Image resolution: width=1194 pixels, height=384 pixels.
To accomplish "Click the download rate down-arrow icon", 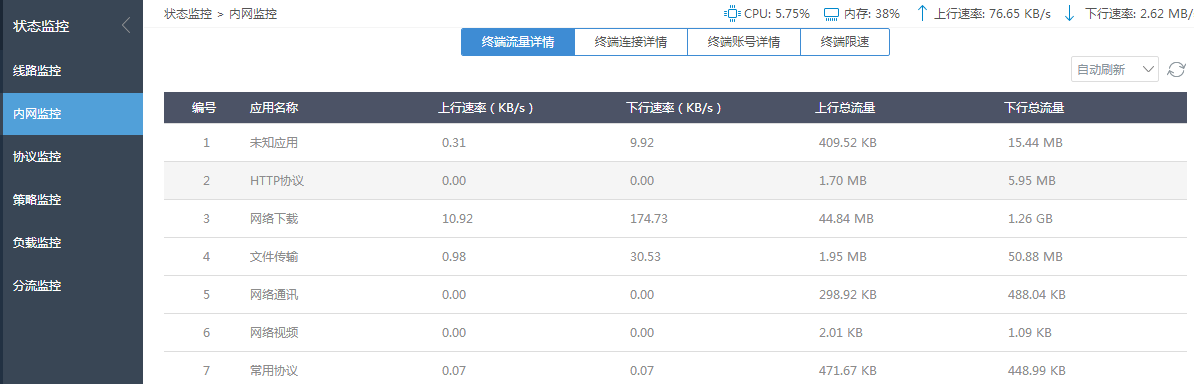I will click(1069, 13).
